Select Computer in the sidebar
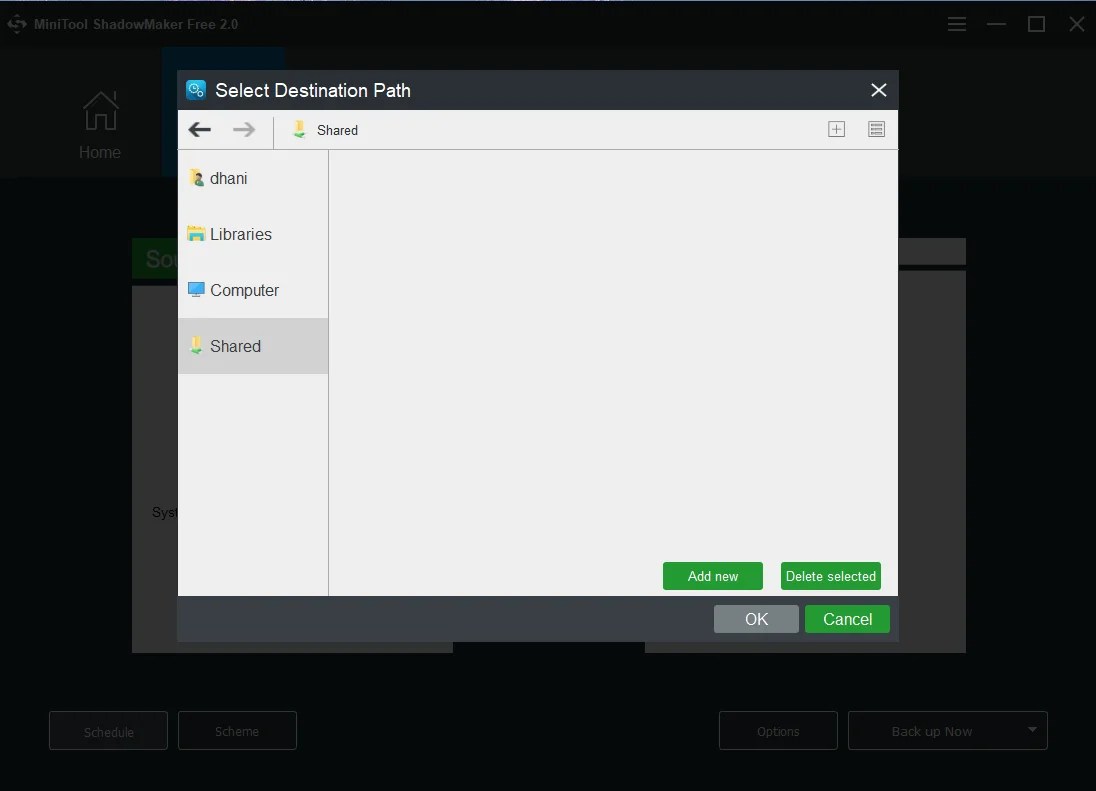 [x=243, y=290]
